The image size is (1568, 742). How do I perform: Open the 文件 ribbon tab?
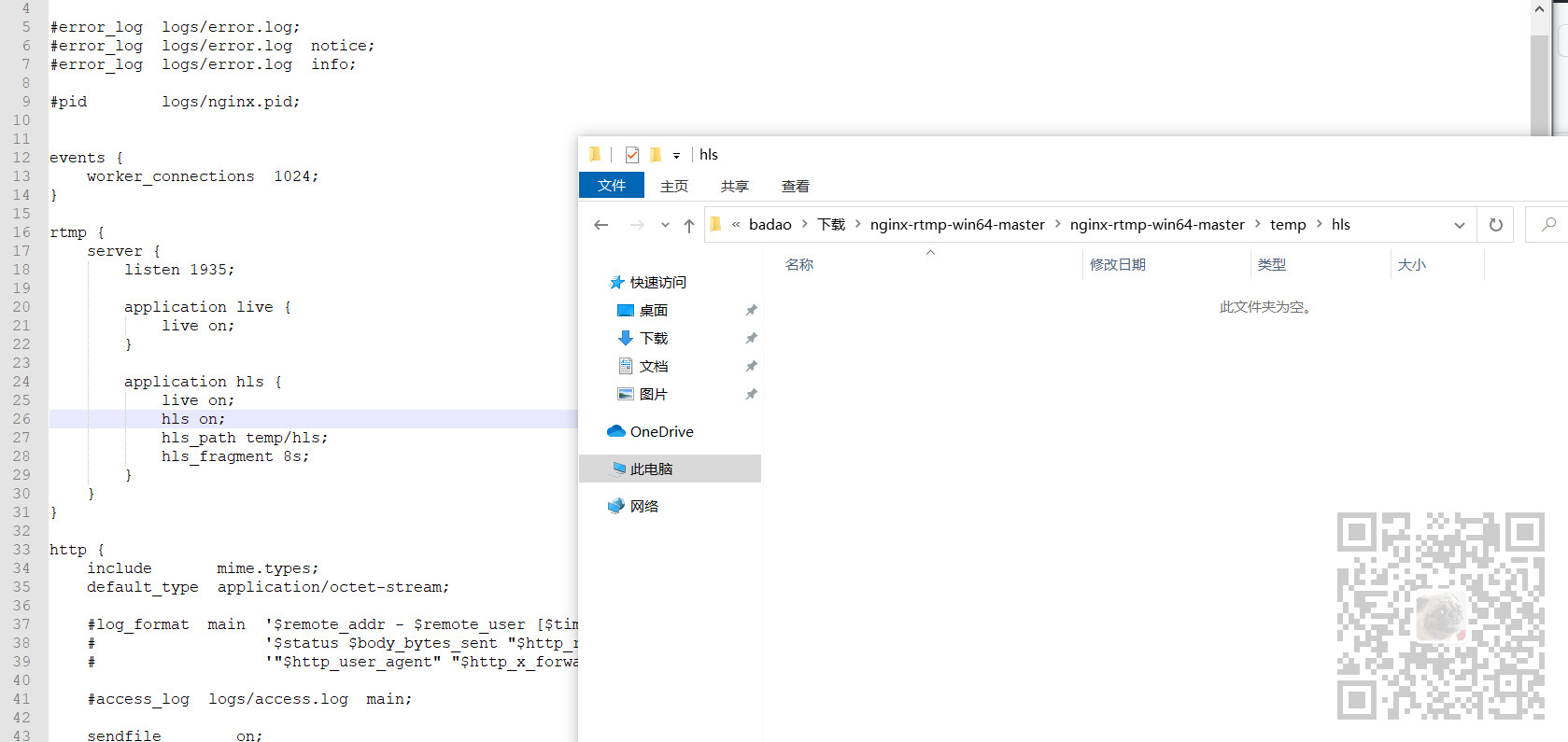click(x=612, y=186)
